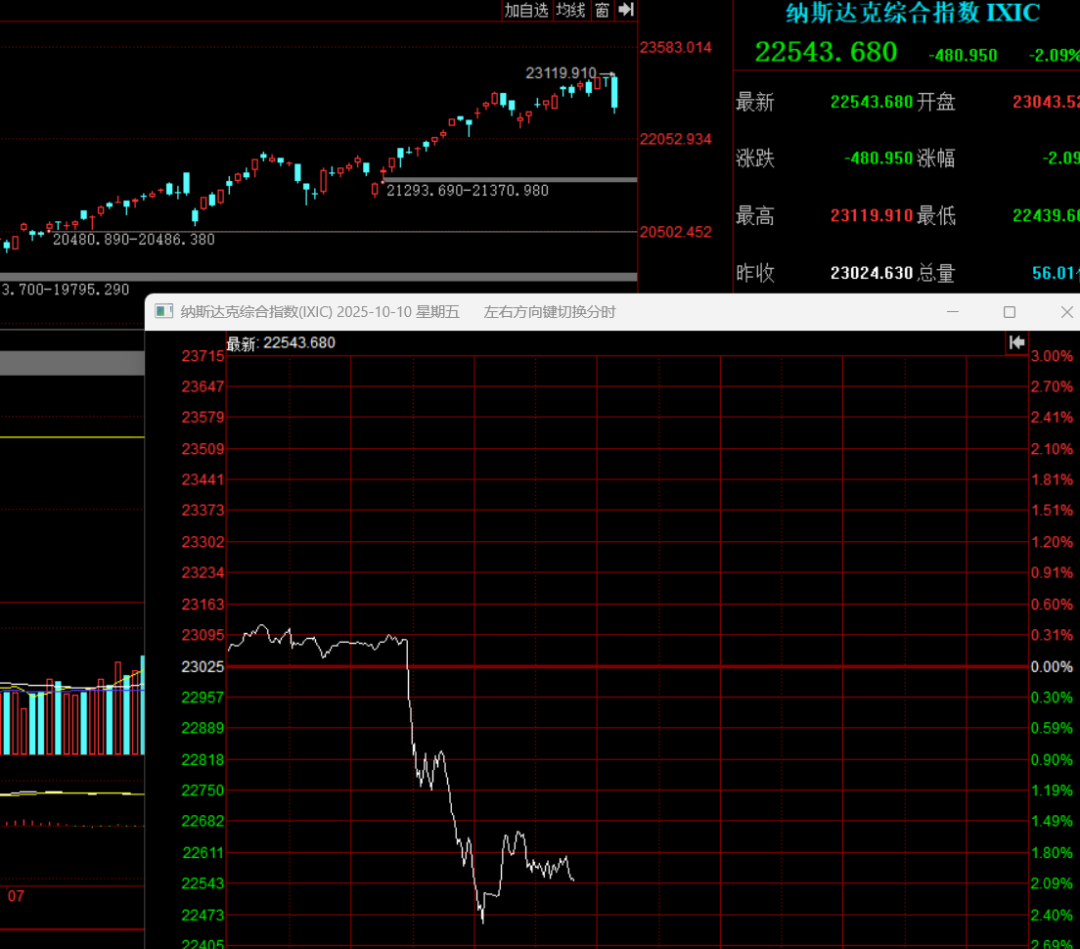Click the 加自选 add-to-watchlist button
The width and height of the screenshot is (1080, 949).
click(x=526, y=10)
